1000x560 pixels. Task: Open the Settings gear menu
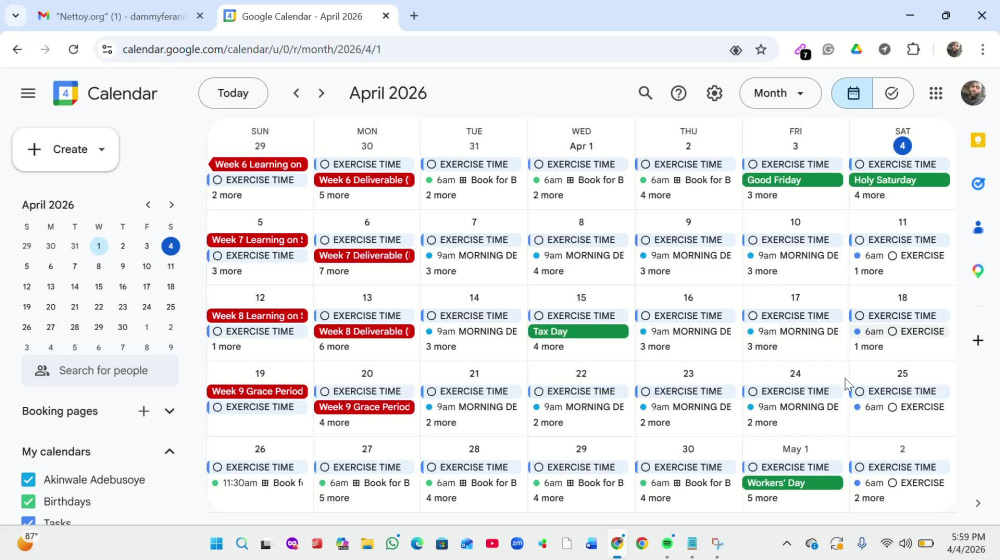pyautogui.click(x=714, y=94)
